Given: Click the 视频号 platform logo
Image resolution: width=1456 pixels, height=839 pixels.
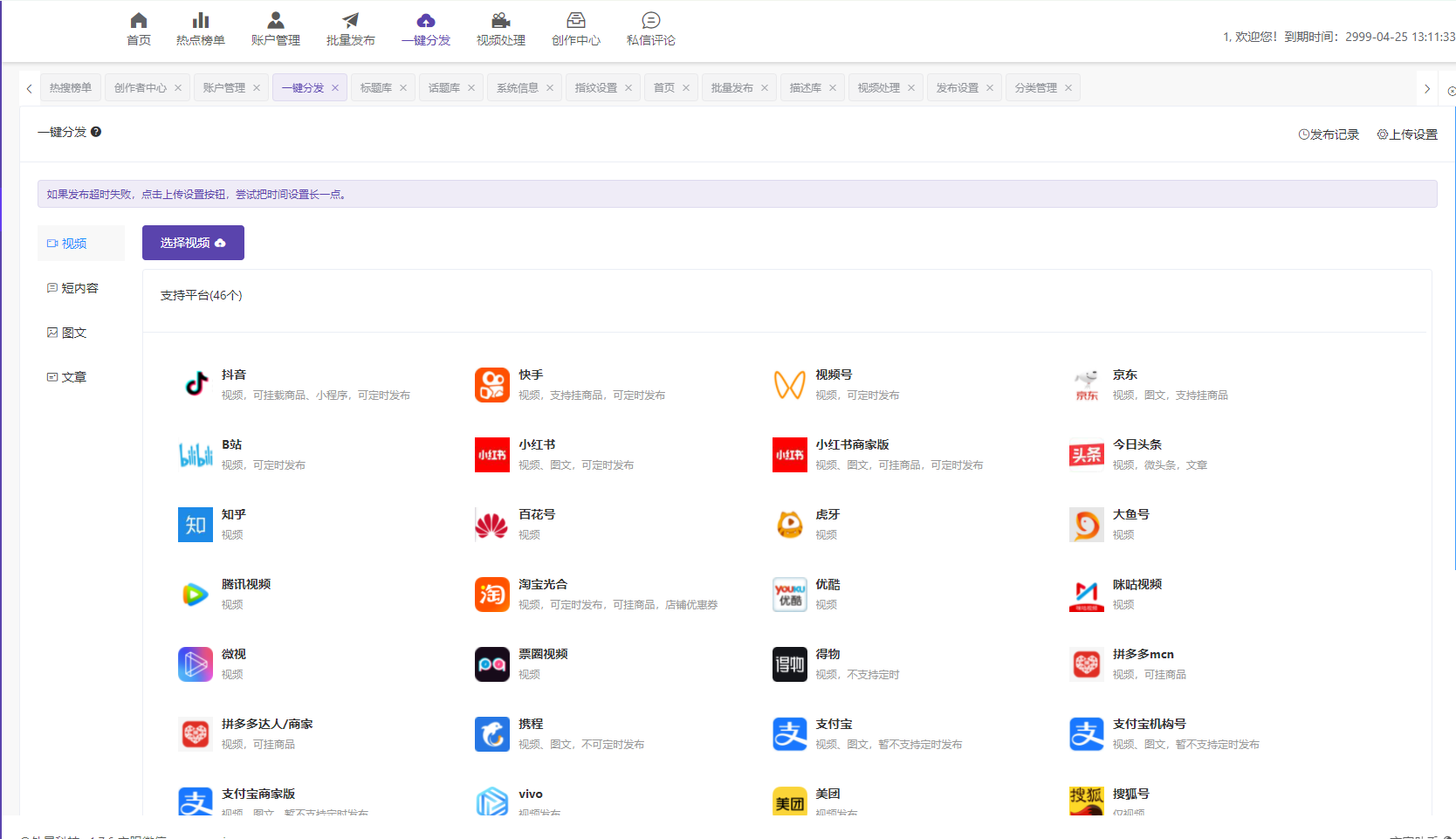Looking at the screenshot, I should [790, 385].
